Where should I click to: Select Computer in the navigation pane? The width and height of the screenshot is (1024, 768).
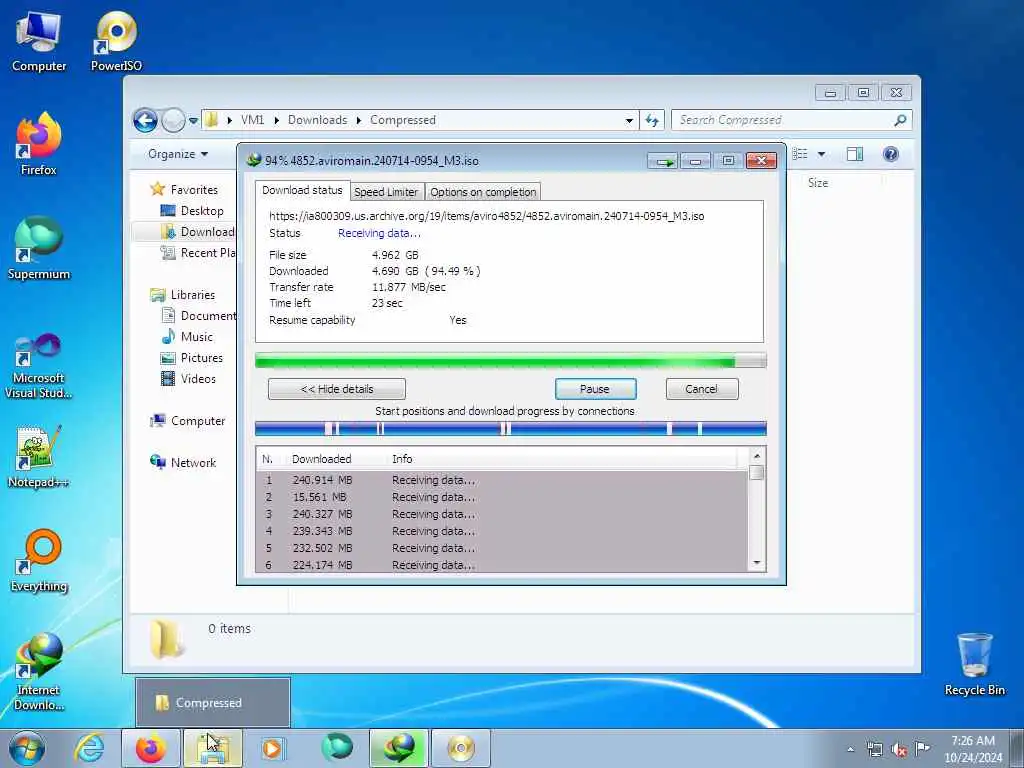(x=198, y=421)
